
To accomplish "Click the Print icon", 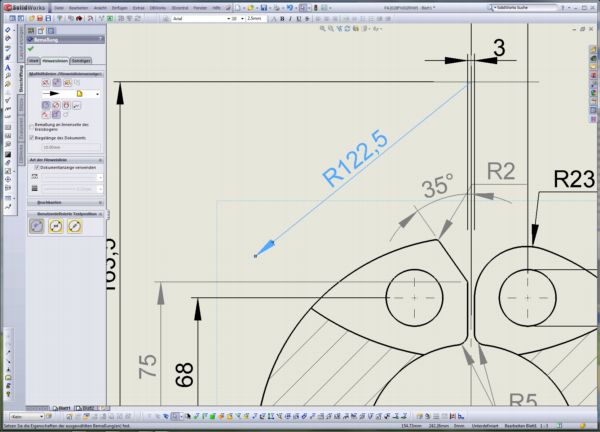I will pos(276,8).
